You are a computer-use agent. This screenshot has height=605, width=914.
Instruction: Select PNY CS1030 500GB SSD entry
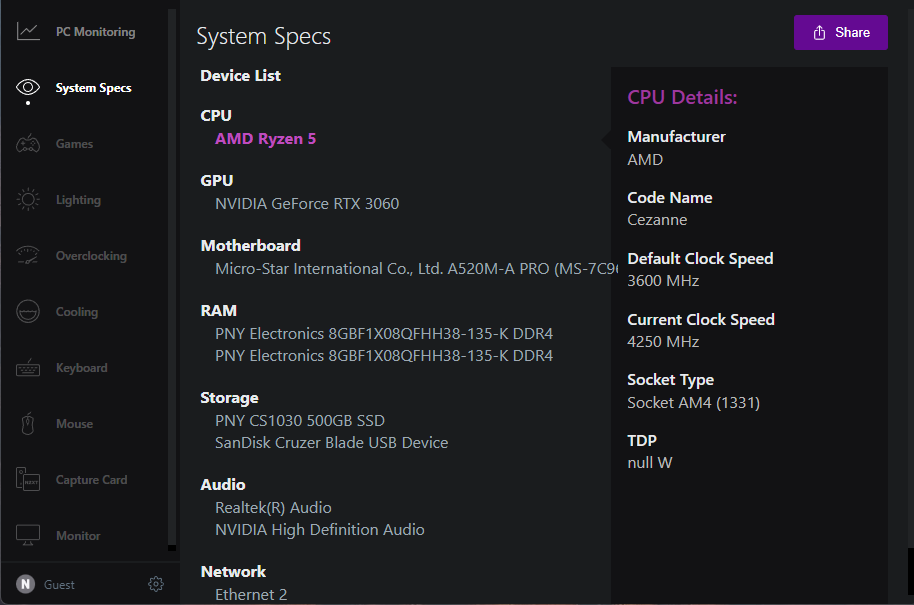[300, 420]
